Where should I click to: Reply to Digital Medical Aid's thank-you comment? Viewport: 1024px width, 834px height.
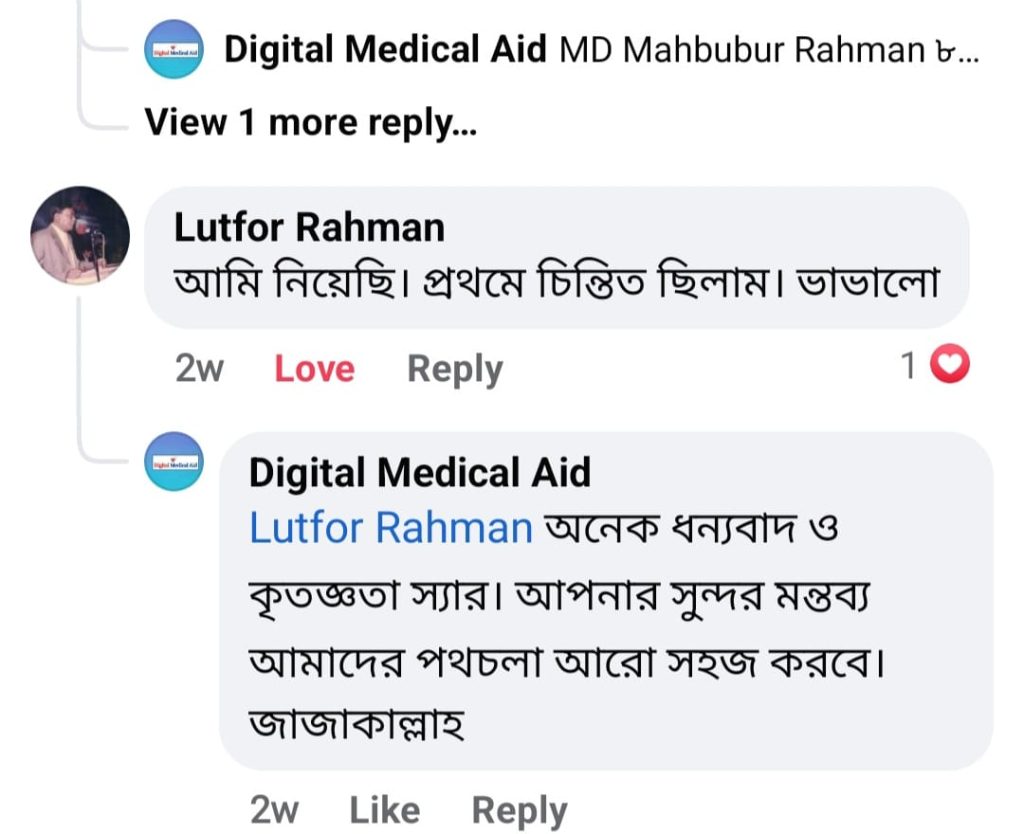pyautogui.click(x=518, y=810)
